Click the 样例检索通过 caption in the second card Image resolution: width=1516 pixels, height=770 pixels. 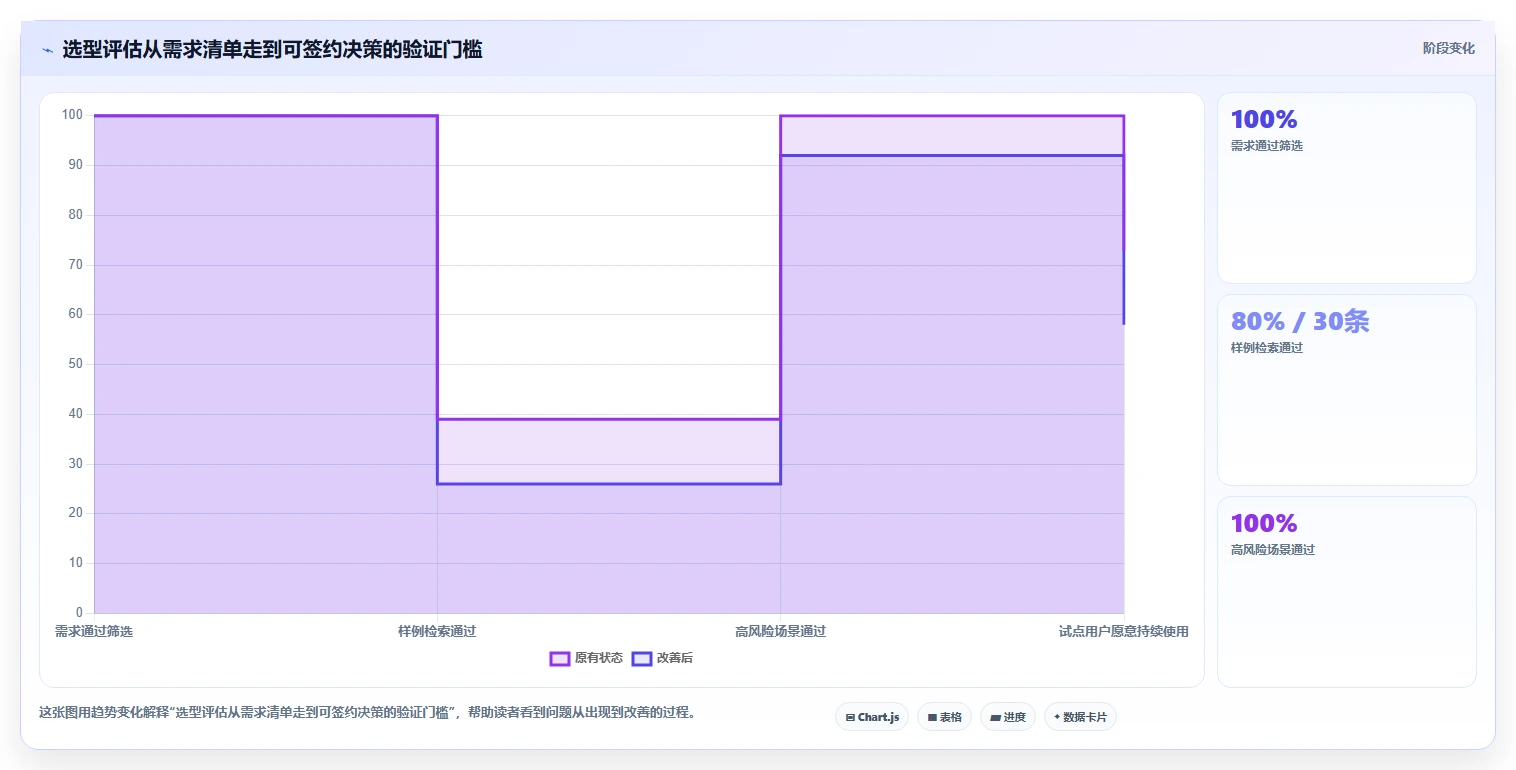(1267, 348)
